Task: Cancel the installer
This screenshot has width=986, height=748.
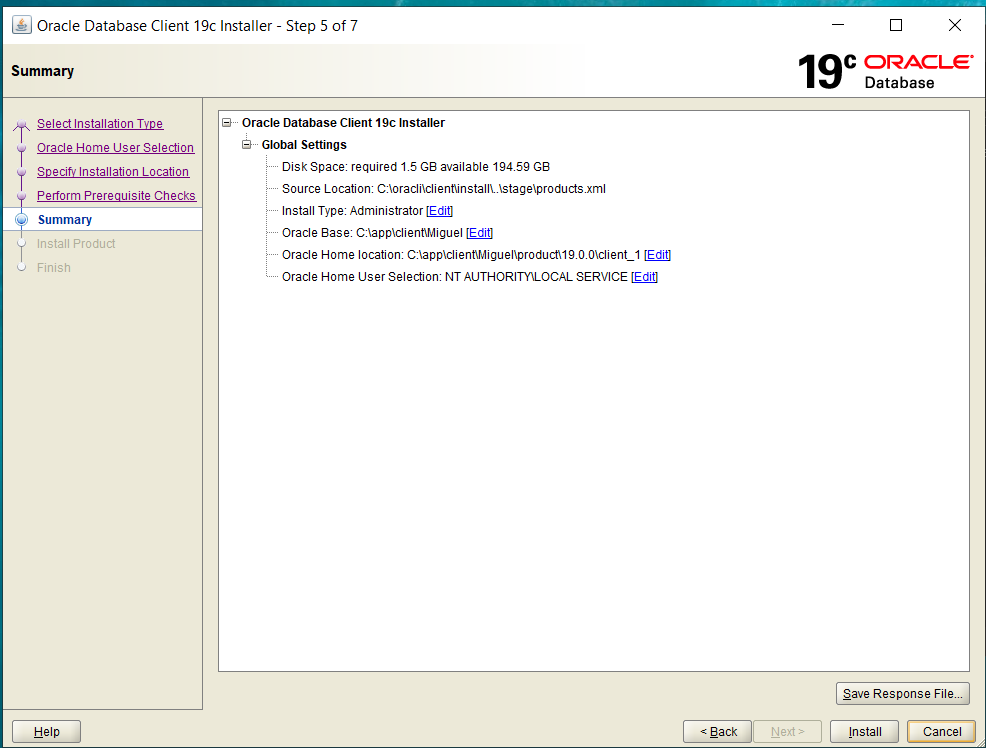Action: pos(941,732)
